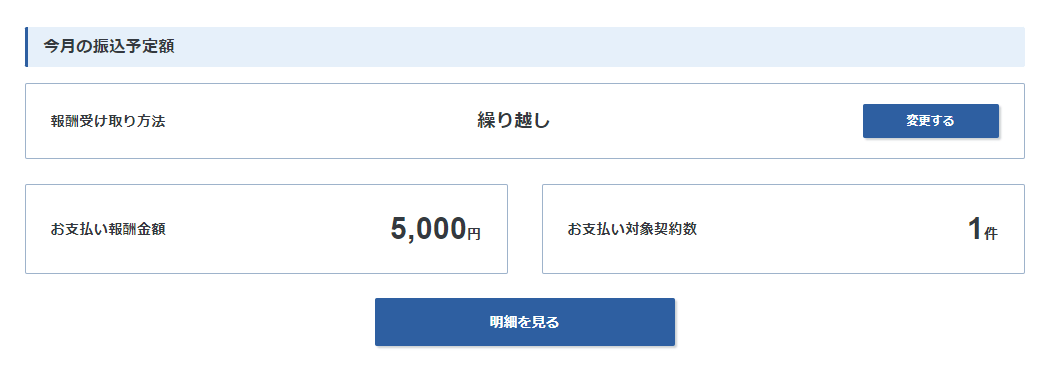The width and height of the screenshot is (1052, 371).
Task: Click the 円 unit beside 5,000
Action: [x=474, y=234]
